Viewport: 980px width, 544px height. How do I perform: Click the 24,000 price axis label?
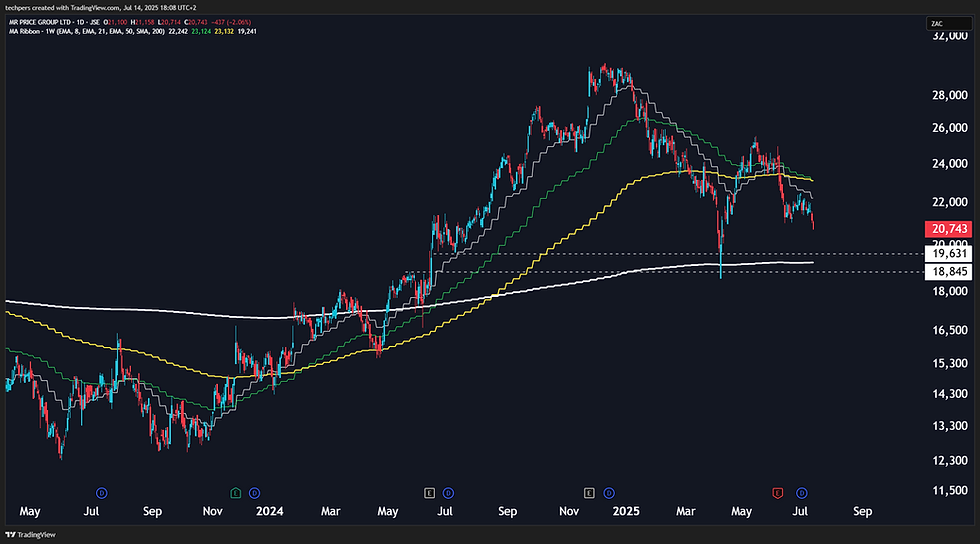click(949, 164)
